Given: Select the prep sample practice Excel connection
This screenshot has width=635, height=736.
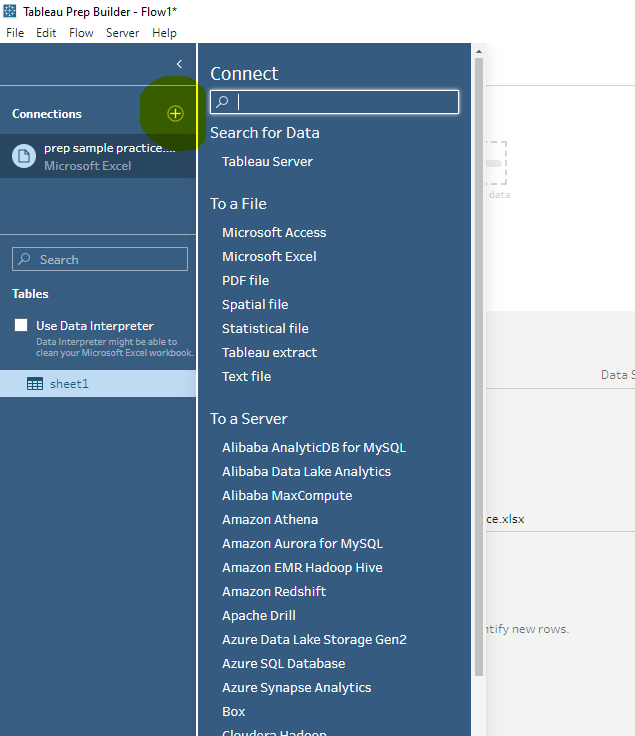Looking at the screenshot, I should (x=98, y=156).
